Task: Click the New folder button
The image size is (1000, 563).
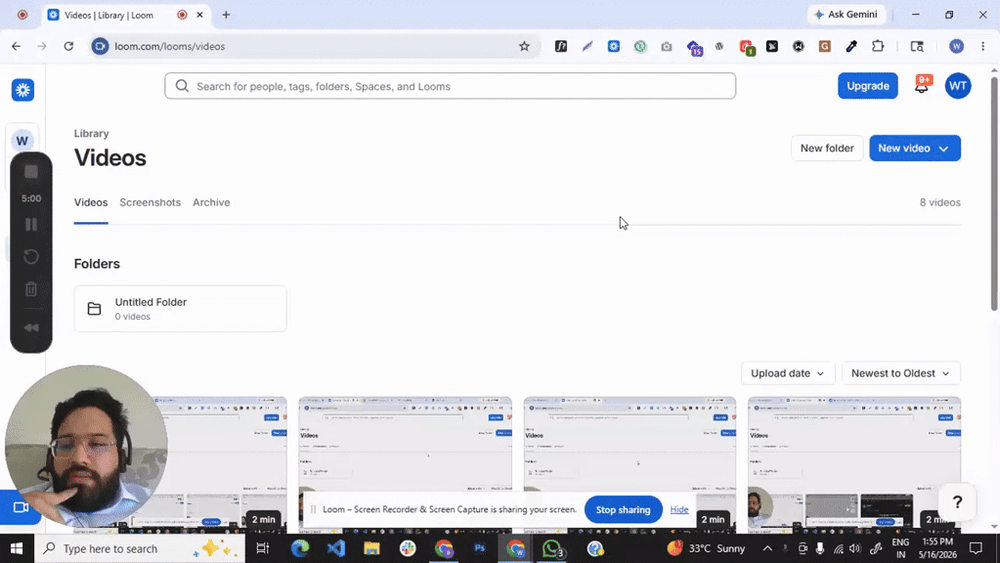Action: 827,148
